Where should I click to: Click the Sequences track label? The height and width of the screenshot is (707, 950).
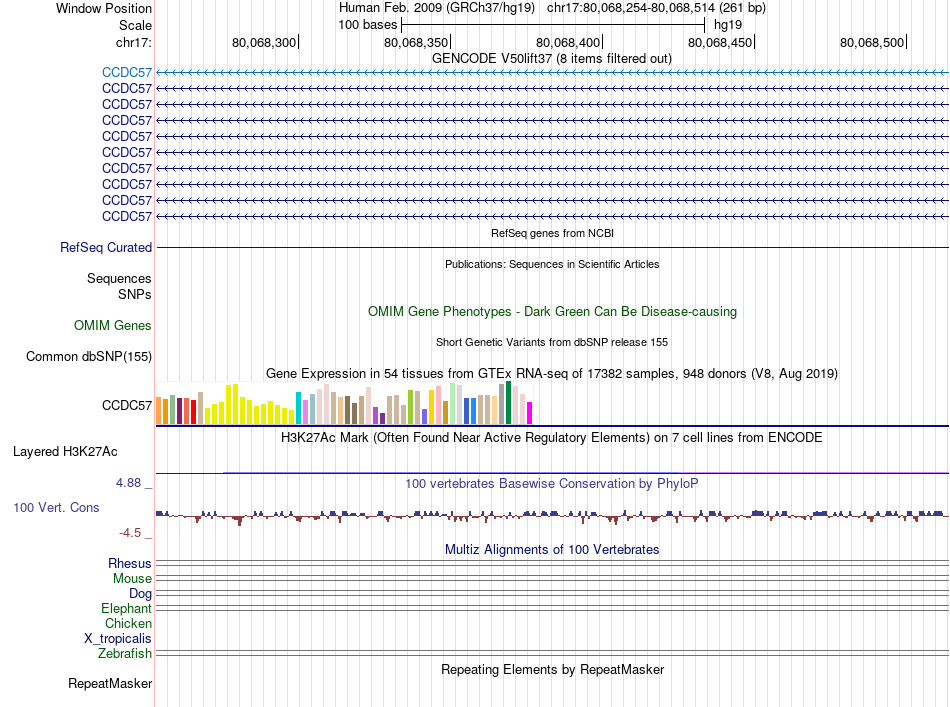click(119, 278)
